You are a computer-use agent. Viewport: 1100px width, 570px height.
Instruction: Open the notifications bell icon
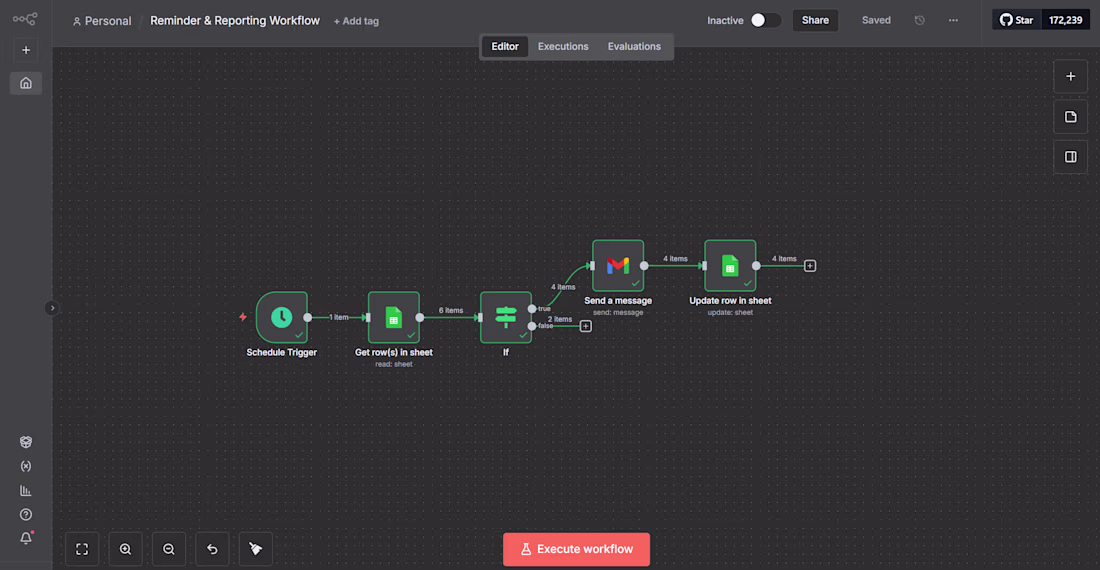26,538
